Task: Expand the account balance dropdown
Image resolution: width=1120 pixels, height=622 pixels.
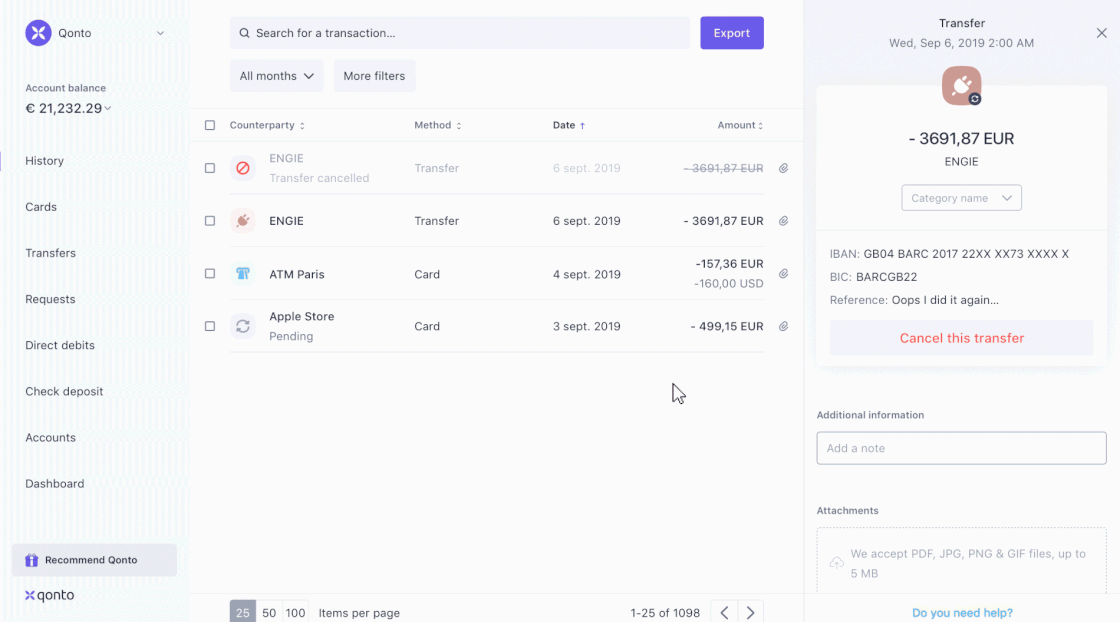Action: (108, 109)
